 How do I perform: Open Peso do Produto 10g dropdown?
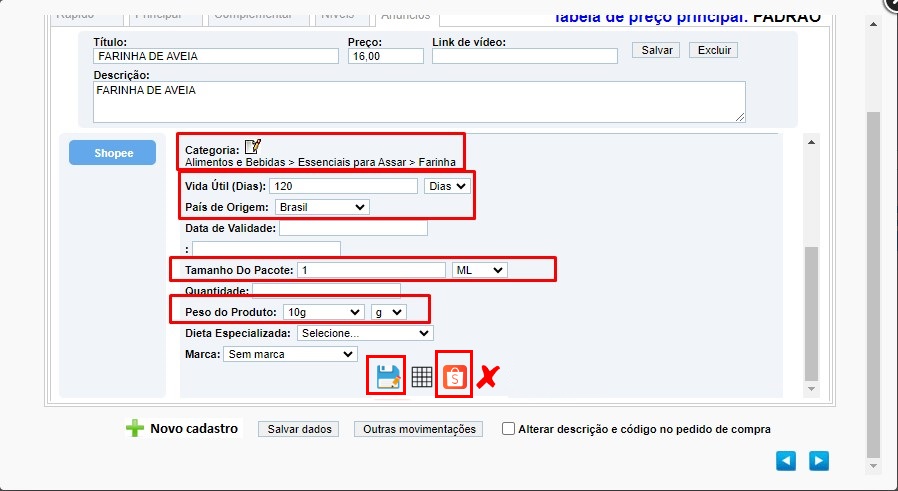[324, 312]
